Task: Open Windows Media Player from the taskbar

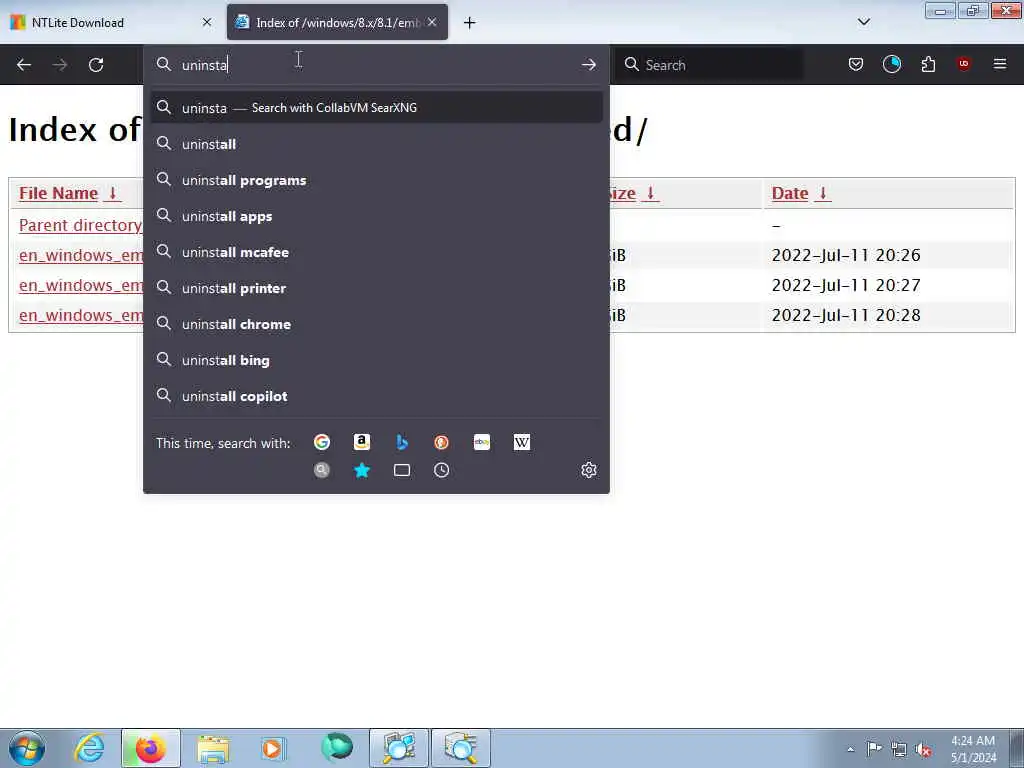Action: [x=273, y=748]
